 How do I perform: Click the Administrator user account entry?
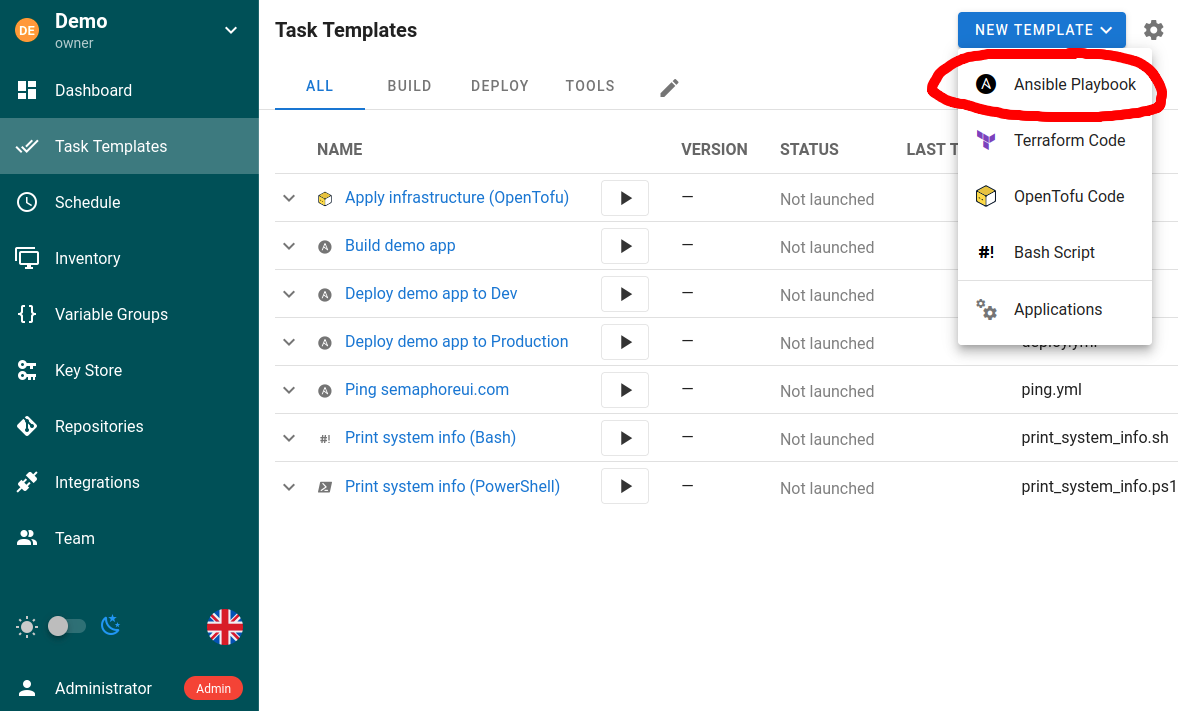tap(103, 688)
